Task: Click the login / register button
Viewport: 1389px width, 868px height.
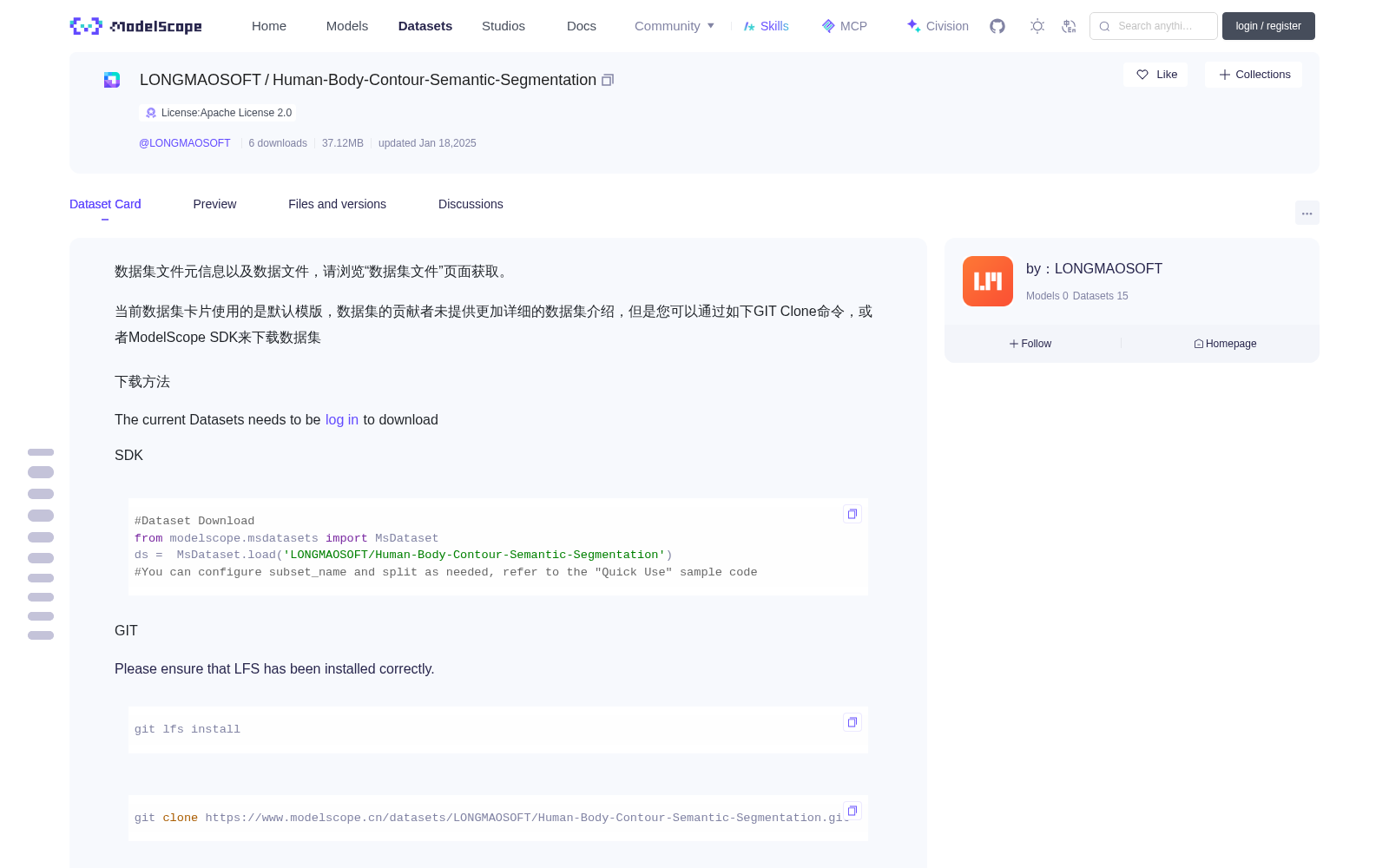Action: coord(1268,26)
